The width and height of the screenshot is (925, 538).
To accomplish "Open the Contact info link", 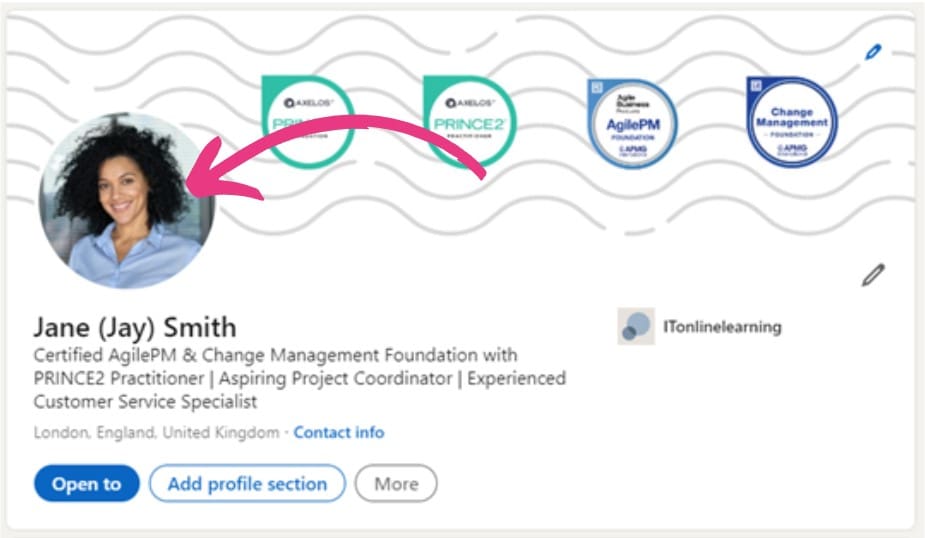I will (x=338, y=432).
